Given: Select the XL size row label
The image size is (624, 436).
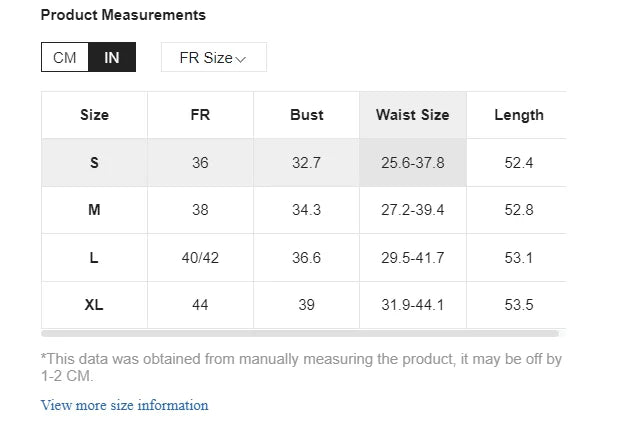Looking at the screenshot, I should click(94, 305).
